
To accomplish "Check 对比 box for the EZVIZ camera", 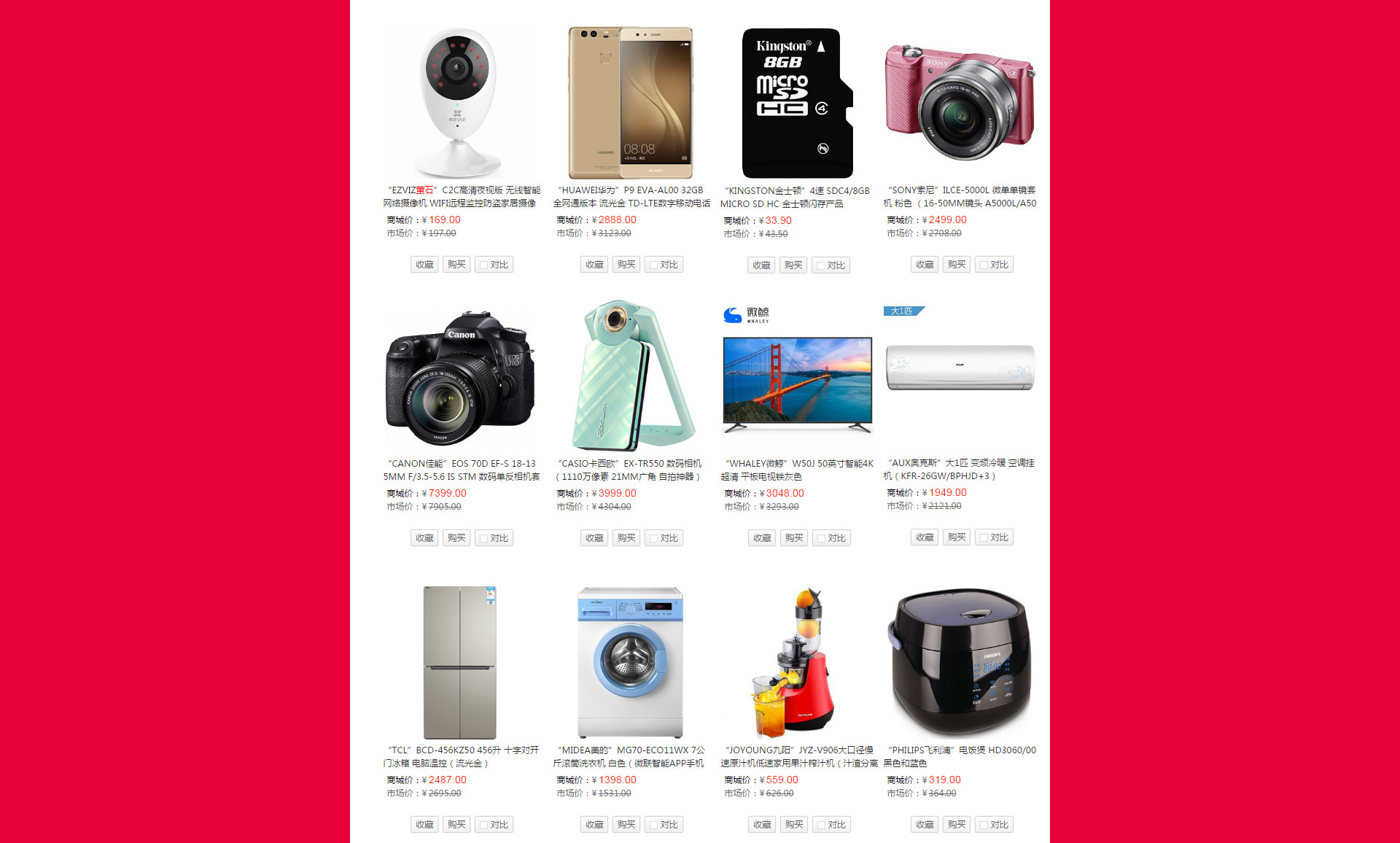I will 483,265.
